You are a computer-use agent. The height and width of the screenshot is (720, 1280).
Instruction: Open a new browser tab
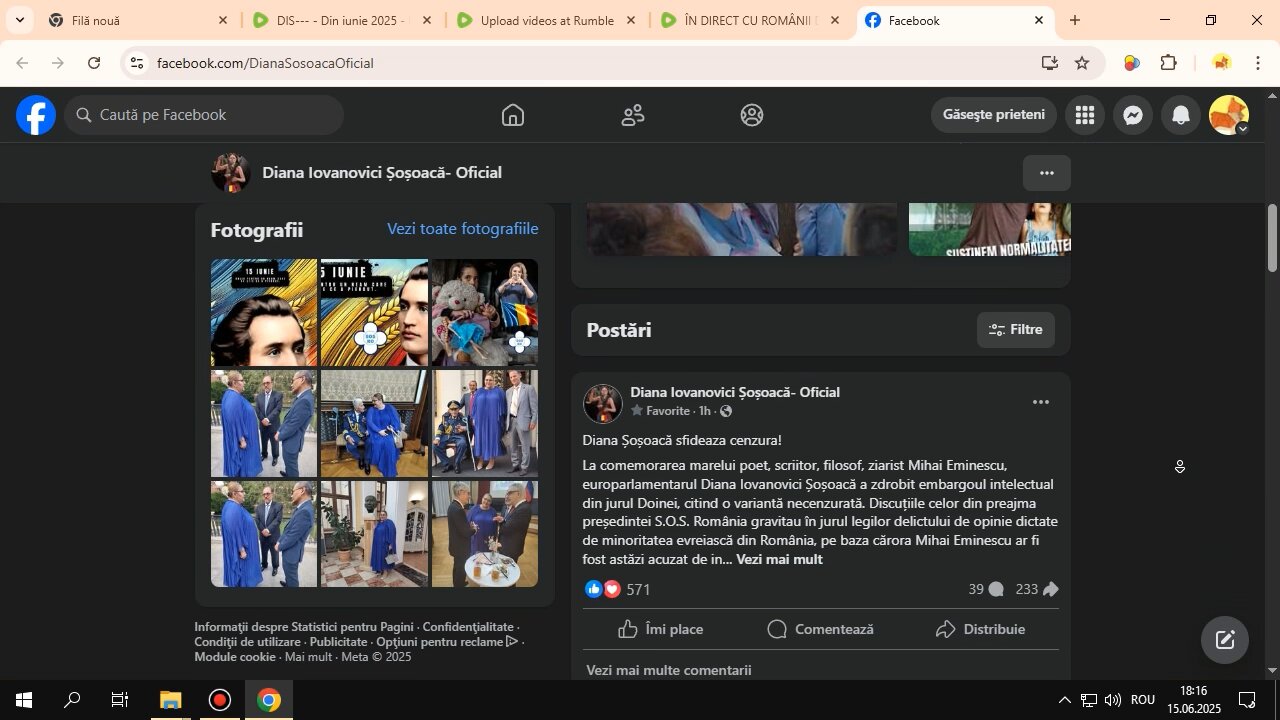point(1075,20)
